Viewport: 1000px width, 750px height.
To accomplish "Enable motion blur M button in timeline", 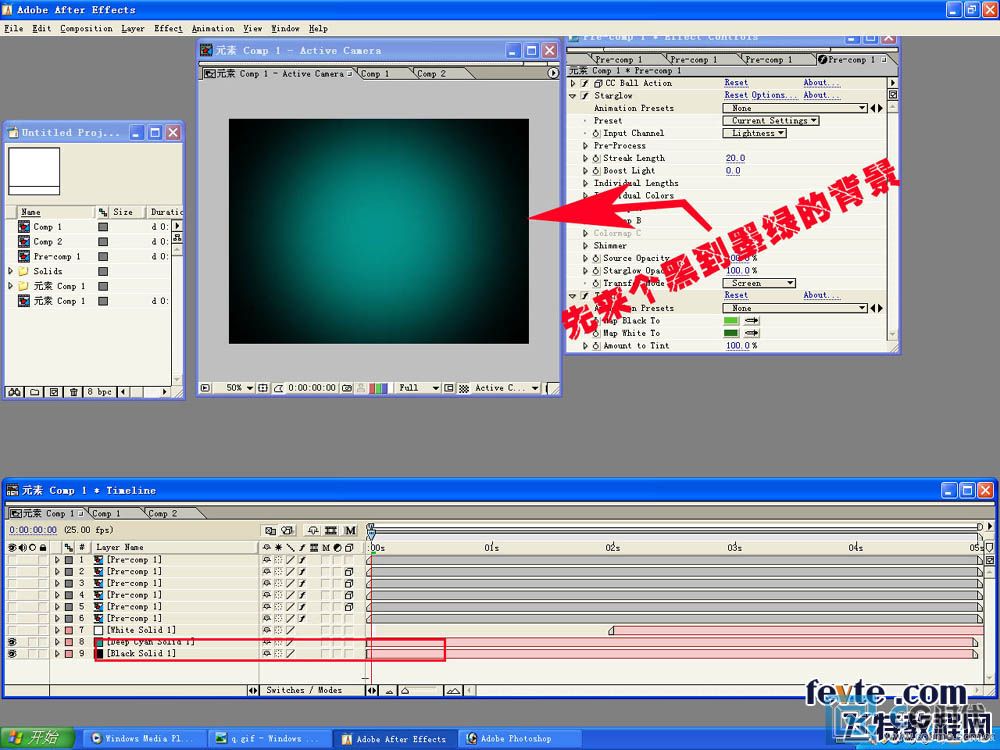I will [x=350, y=531].
